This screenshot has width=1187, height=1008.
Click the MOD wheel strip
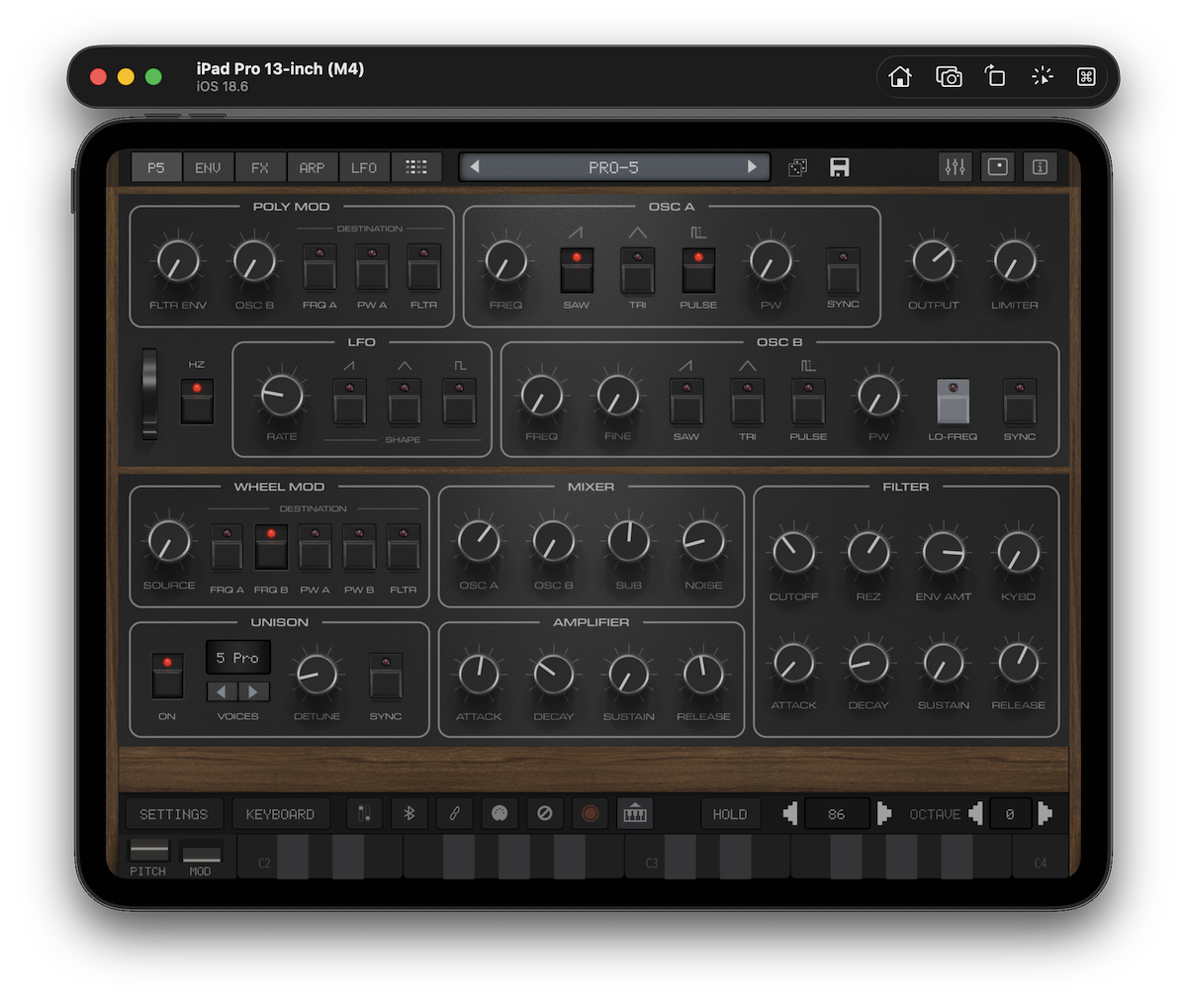(201, 854)
